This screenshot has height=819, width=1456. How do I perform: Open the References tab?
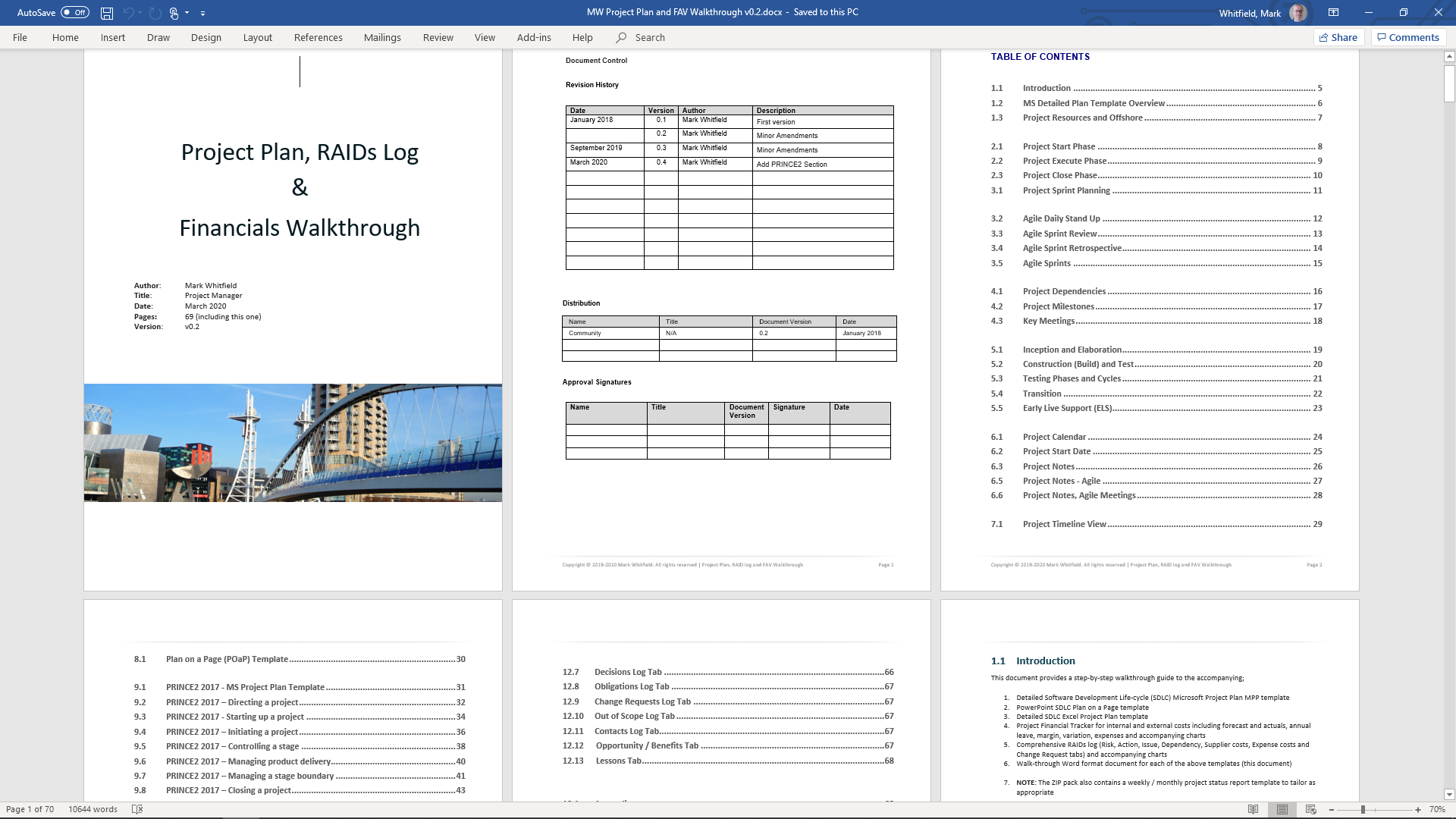pyautogui.click(x=318, y=37)
